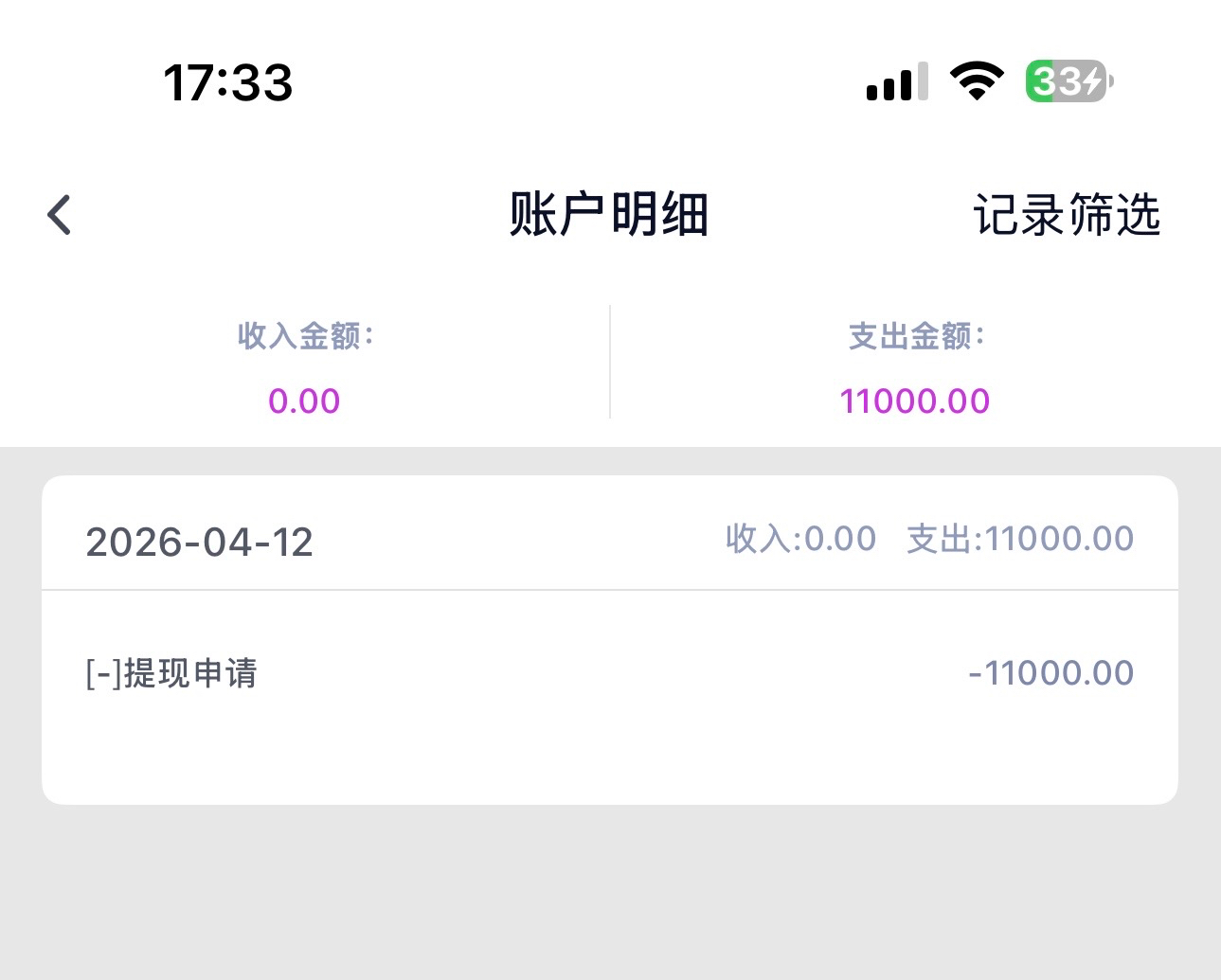
Task: Tap the 17:33 clock in status bar
Action: (228, 82)
